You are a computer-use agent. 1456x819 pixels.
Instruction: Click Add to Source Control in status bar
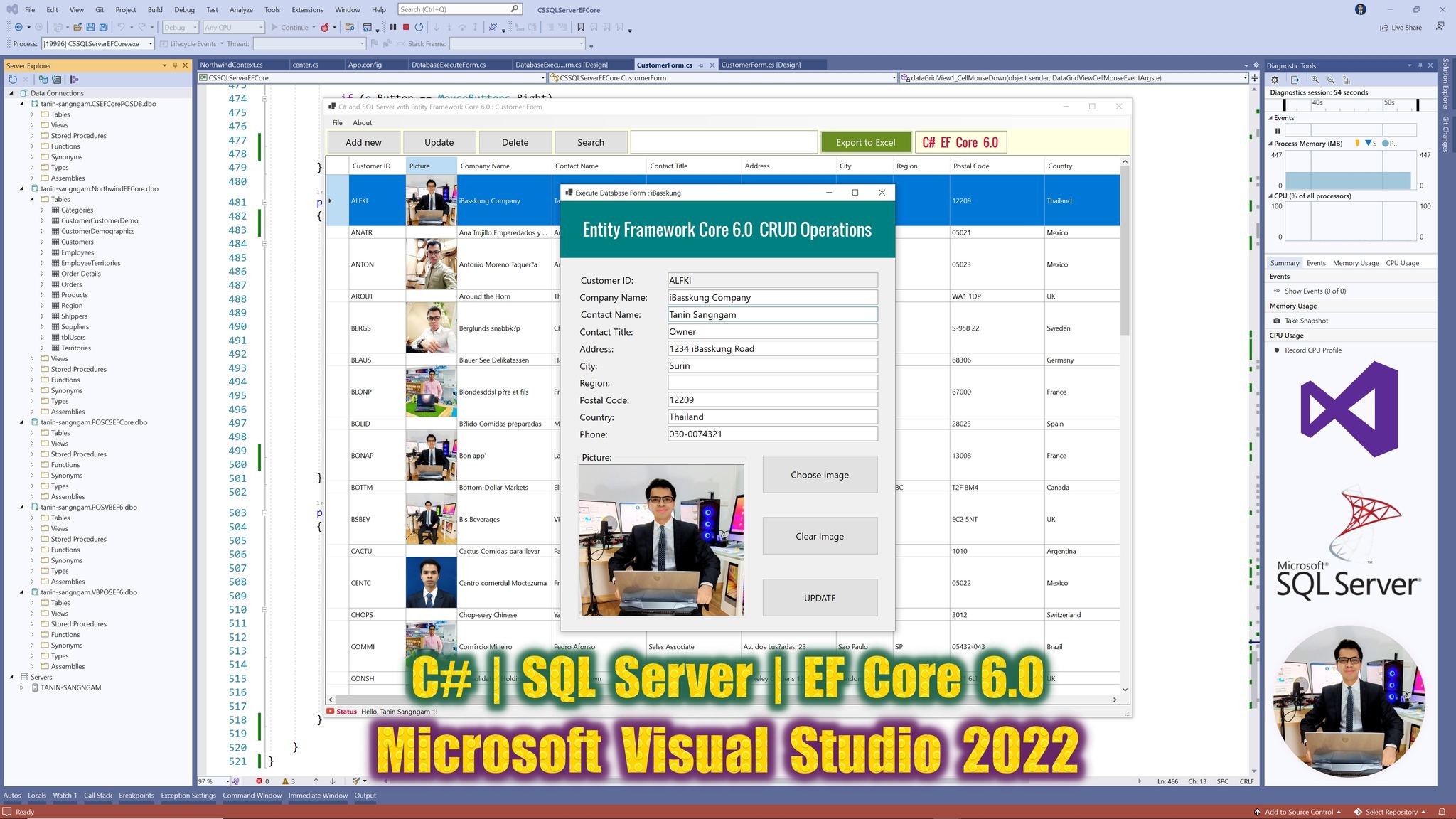coord(1297,811)
